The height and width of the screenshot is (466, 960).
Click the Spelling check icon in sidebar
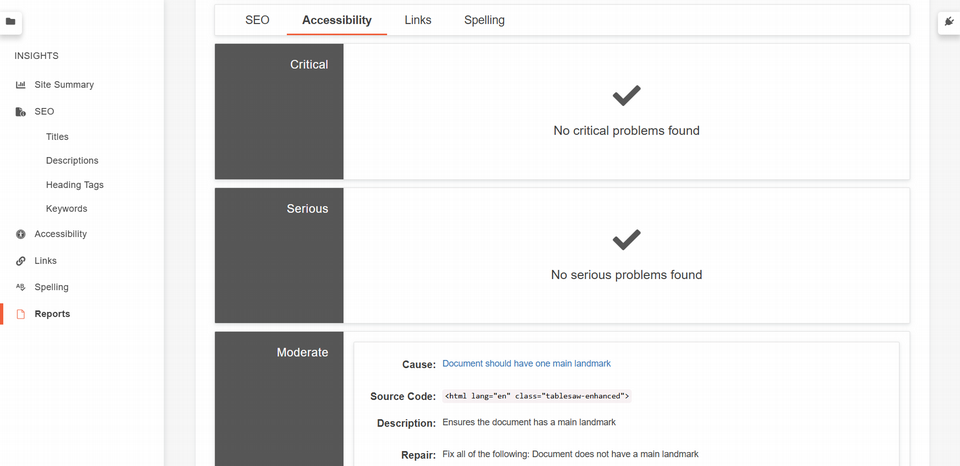pos(21,287)
